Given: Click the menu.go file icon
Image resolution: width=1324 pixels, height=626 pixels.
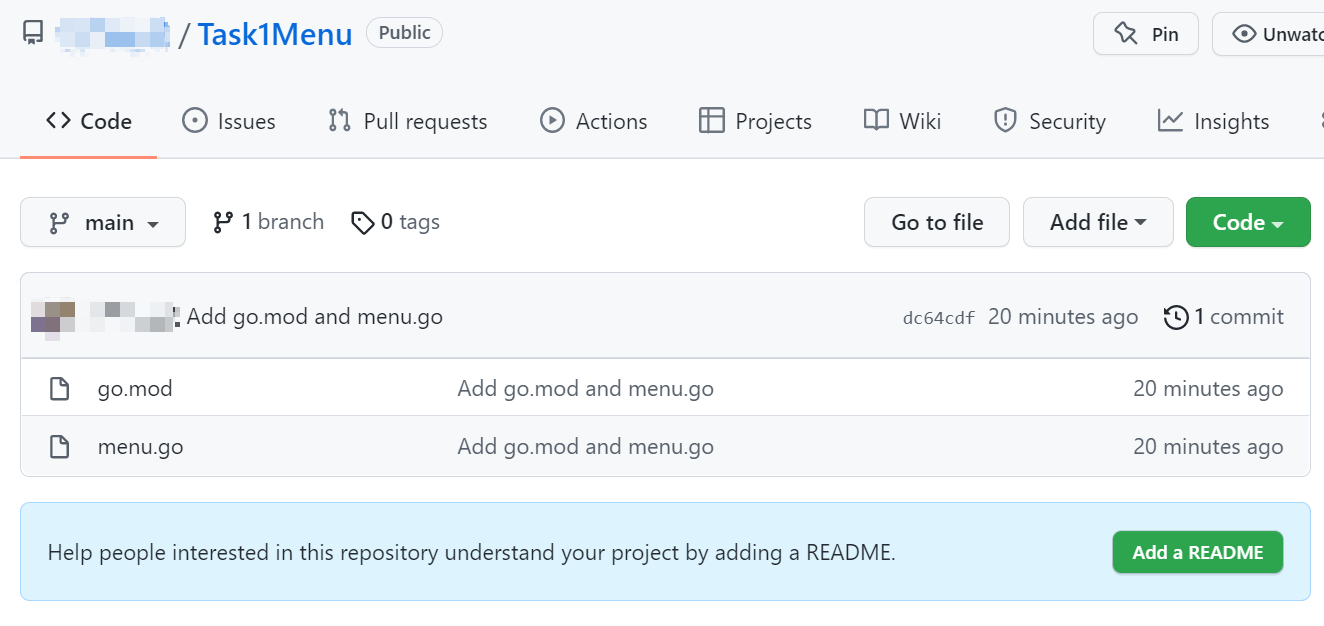Looking at the screenshot, I should tap(60, 447).
